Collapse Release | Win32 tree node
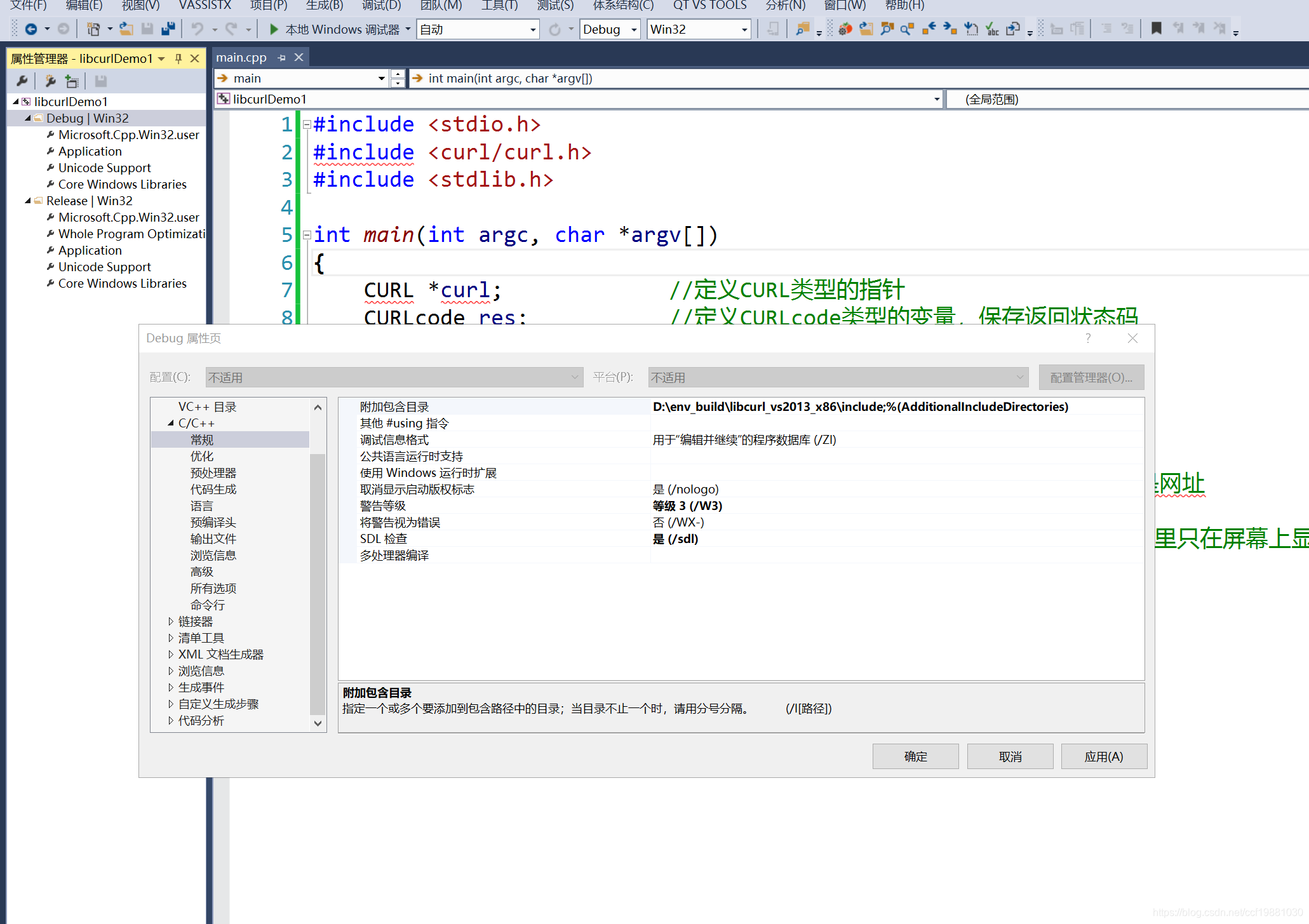The width and height of the screenshot is (1309, 924). click(x=28, y=201)
